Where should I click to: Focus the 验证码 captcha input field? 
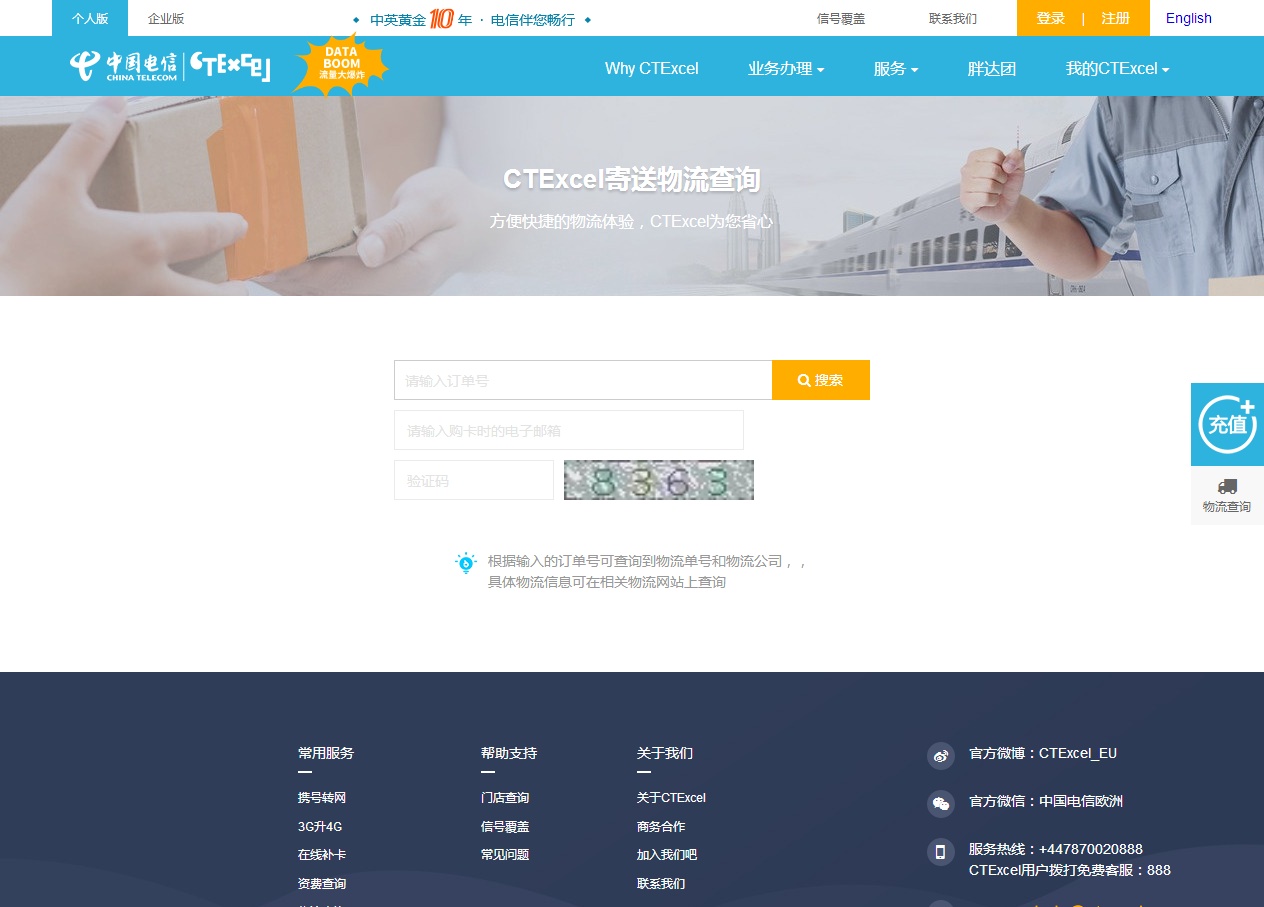click(474, 480)
